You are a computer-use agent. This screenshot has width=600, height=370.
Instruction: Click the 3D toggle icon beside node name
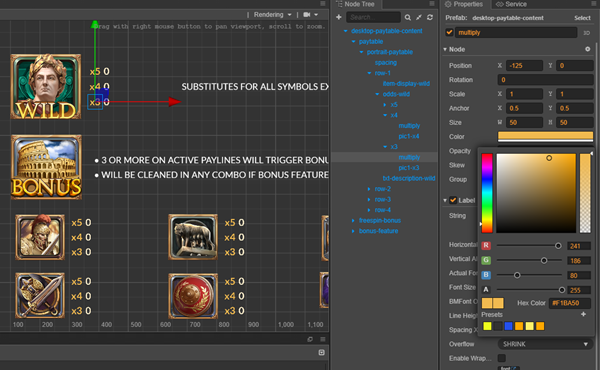click(586, 33)
